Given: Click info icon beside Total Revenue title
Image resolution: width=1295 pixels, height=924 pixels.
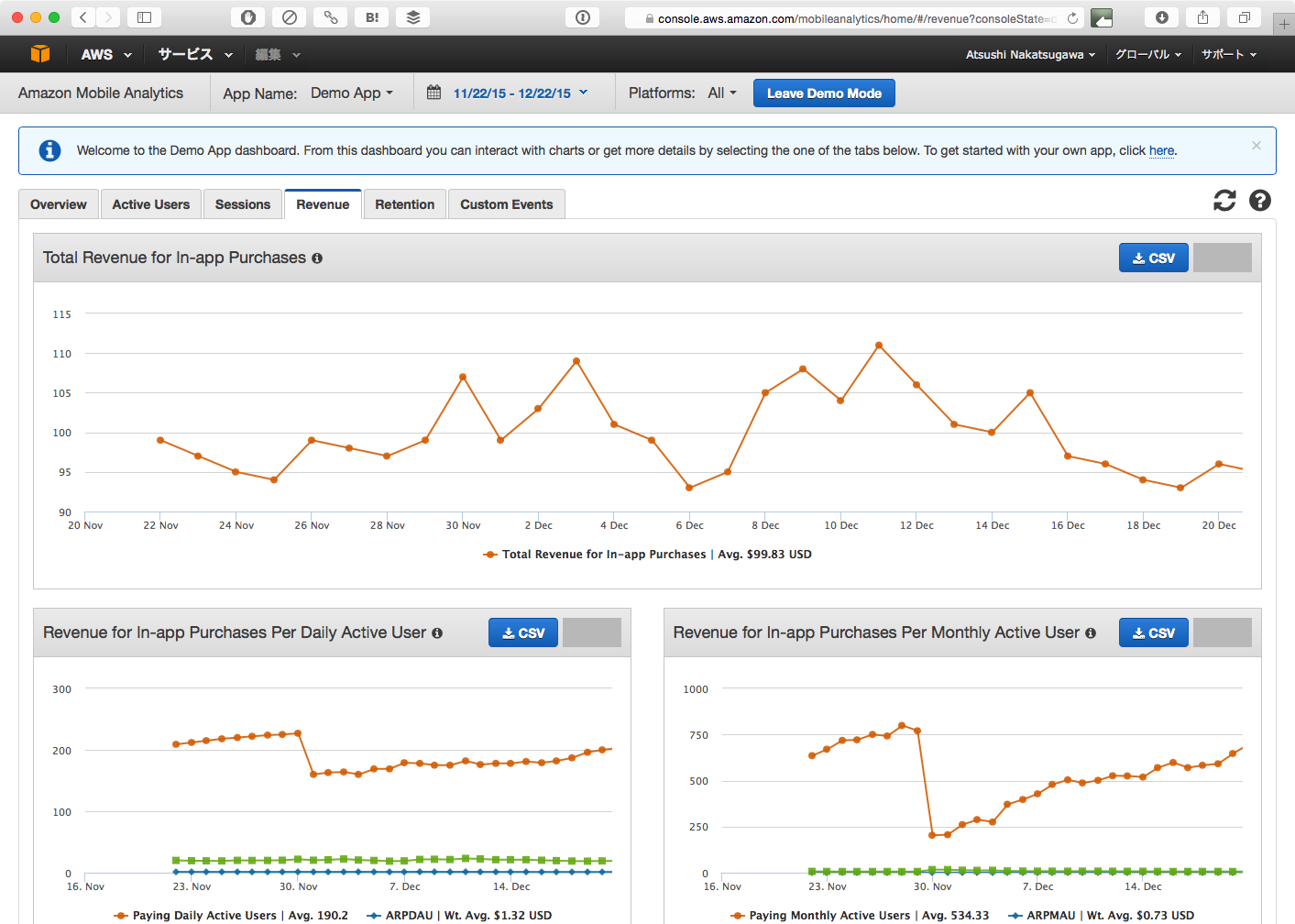Looking at the screenshot, I should pyautogui.click(x=317, y=258).
